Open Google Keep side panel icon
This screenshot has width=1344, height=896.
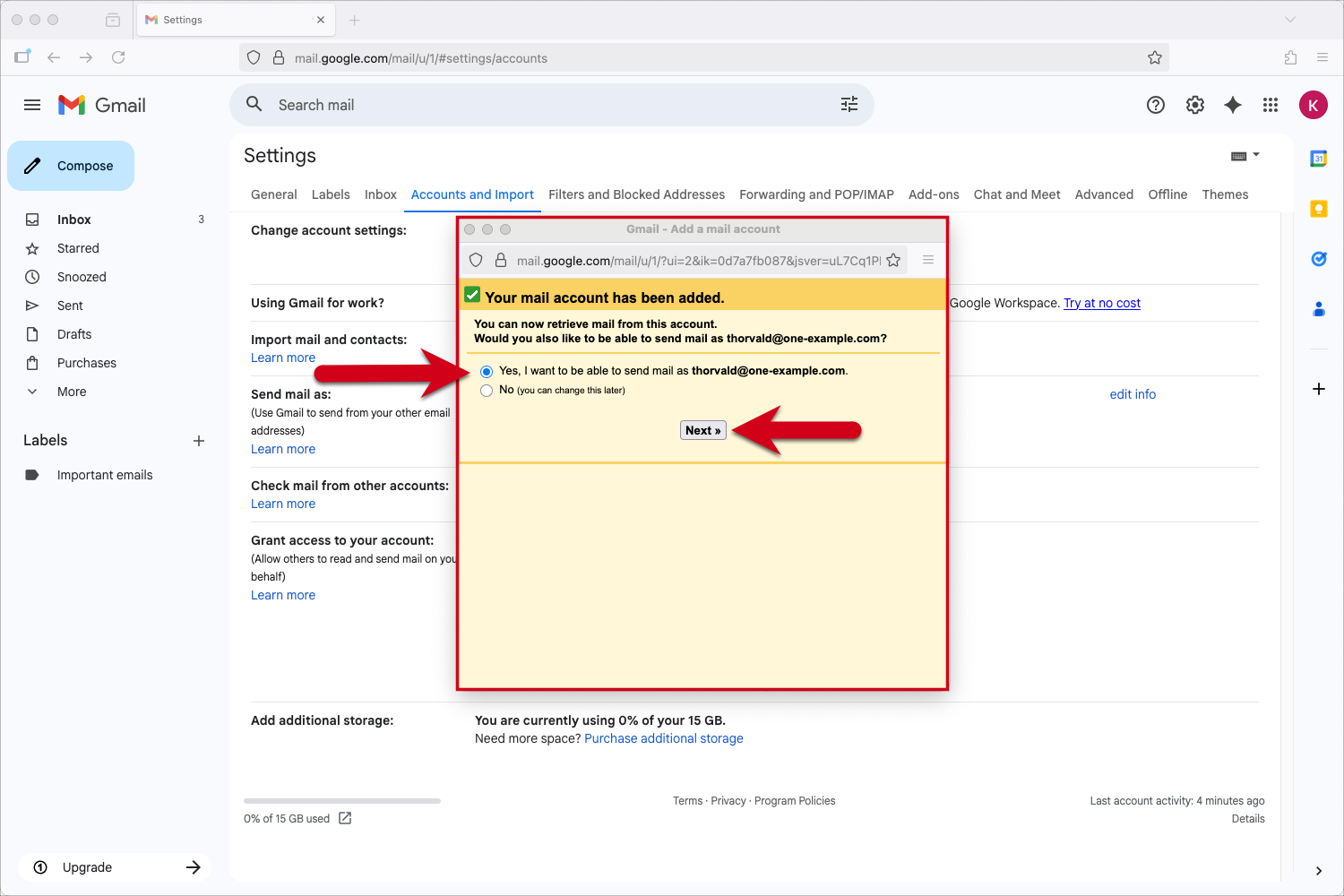(1319, 209)
